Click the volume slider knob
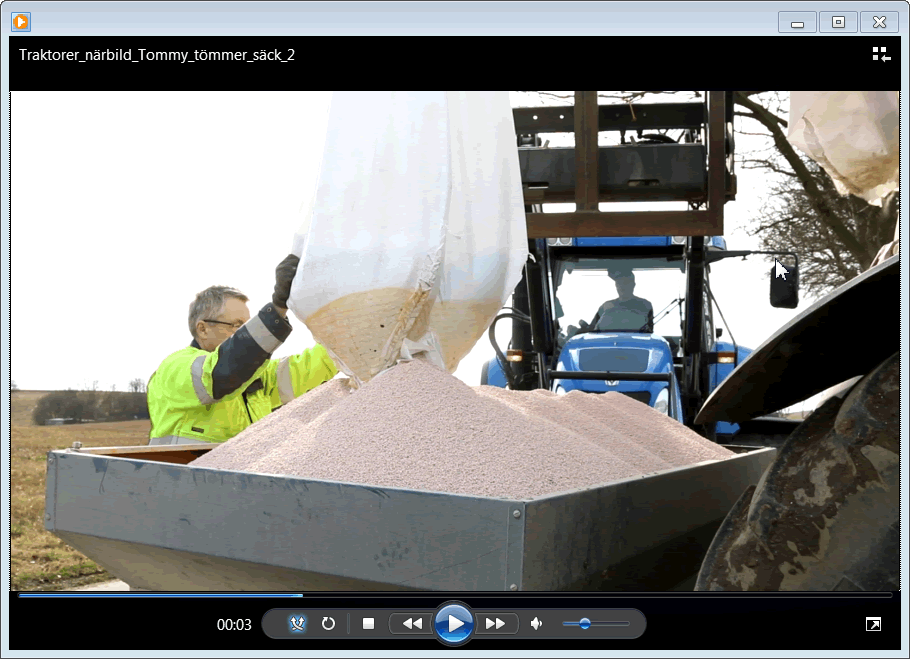The width and height of the screenshot is (910, 659). [585, 624]
